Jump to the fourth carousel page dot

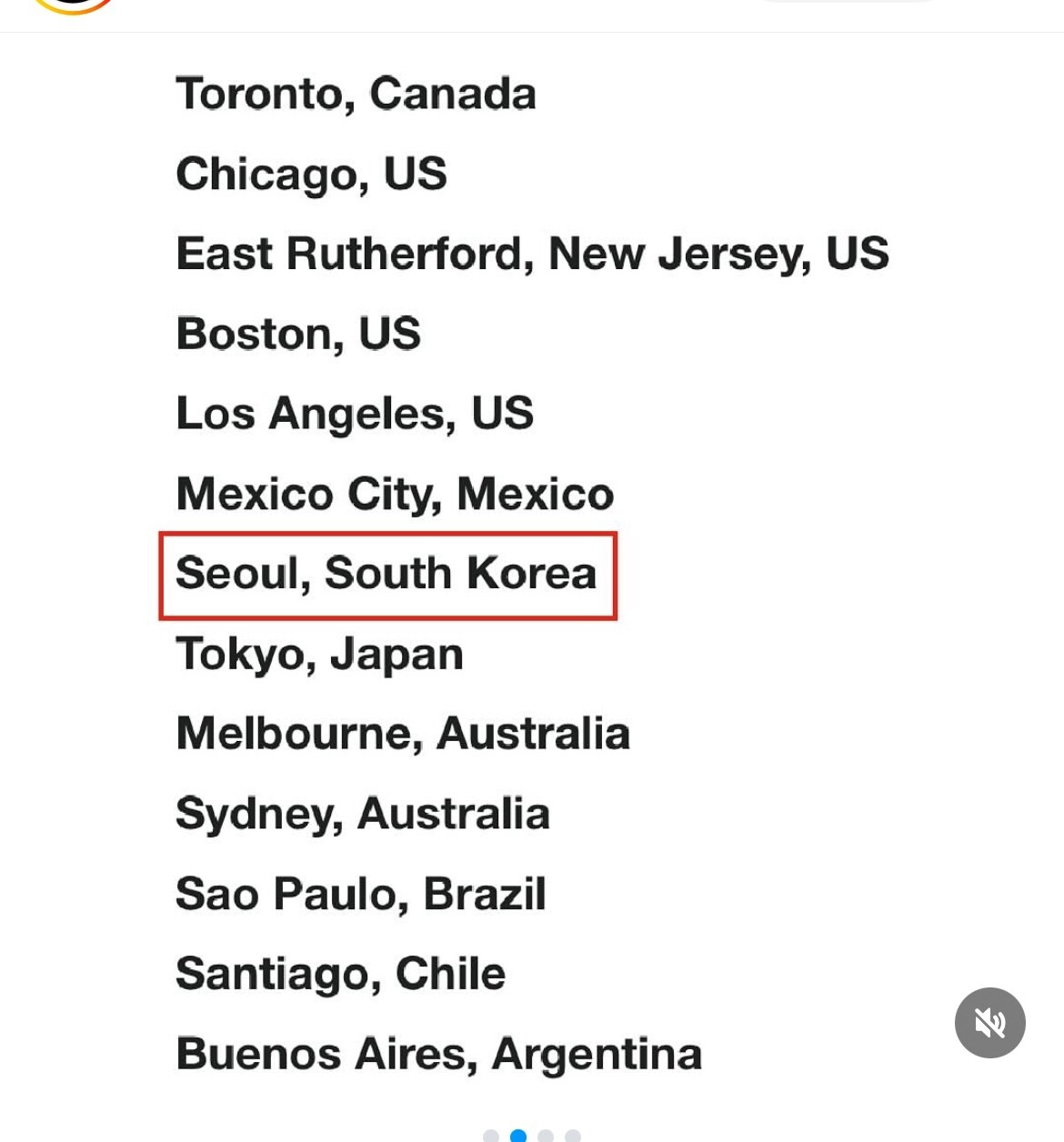[573, 1136]
